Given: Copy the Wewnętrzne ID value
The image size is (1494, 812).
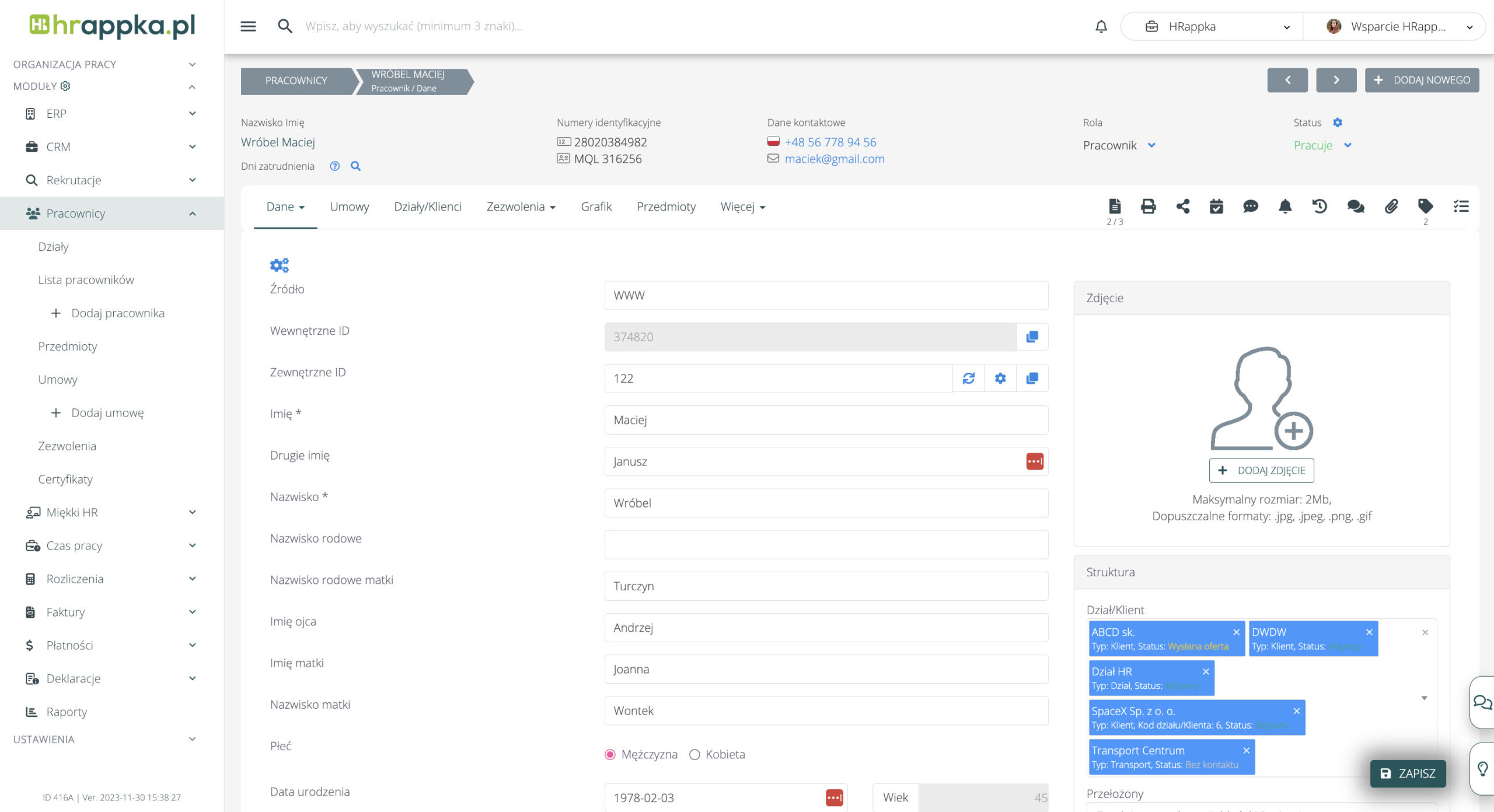Looking at the screenshot, I should pyautogui.click(x=1032, y=337).
